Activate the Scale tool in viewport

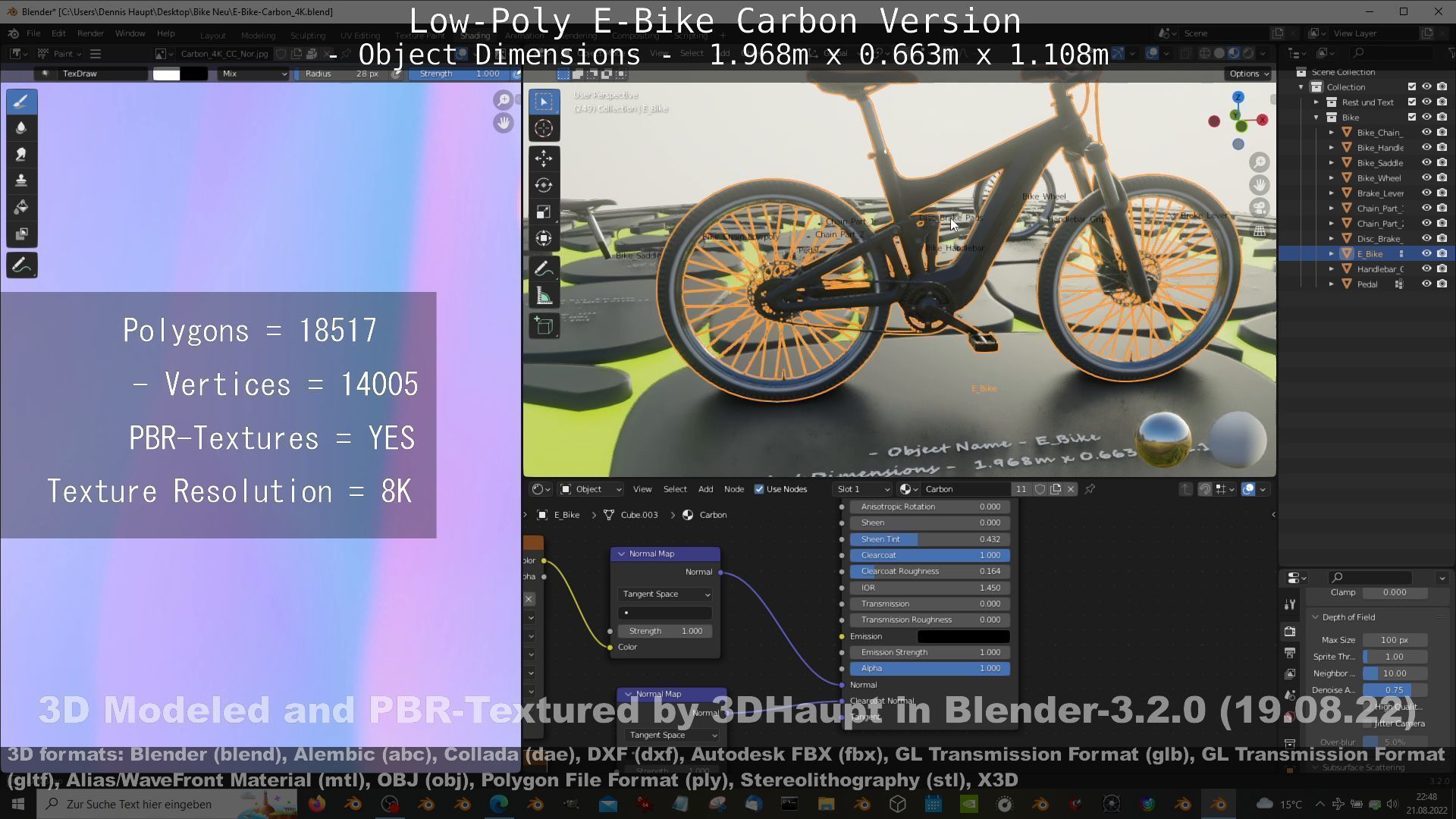click(544, 212)
